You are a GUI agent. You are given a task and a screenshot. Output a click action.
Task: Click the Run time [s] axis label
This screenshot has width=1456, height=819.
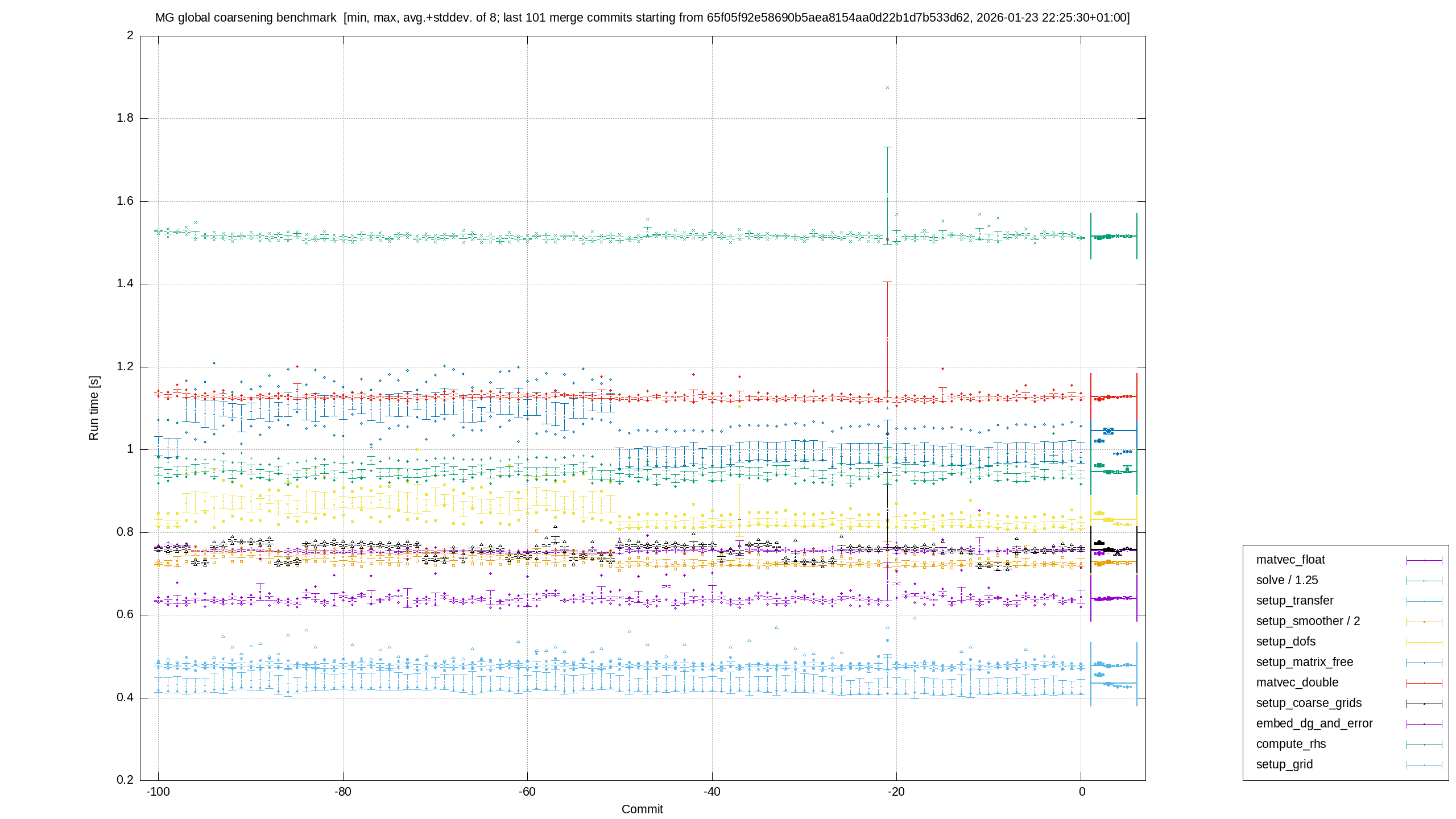click(94, 408)
